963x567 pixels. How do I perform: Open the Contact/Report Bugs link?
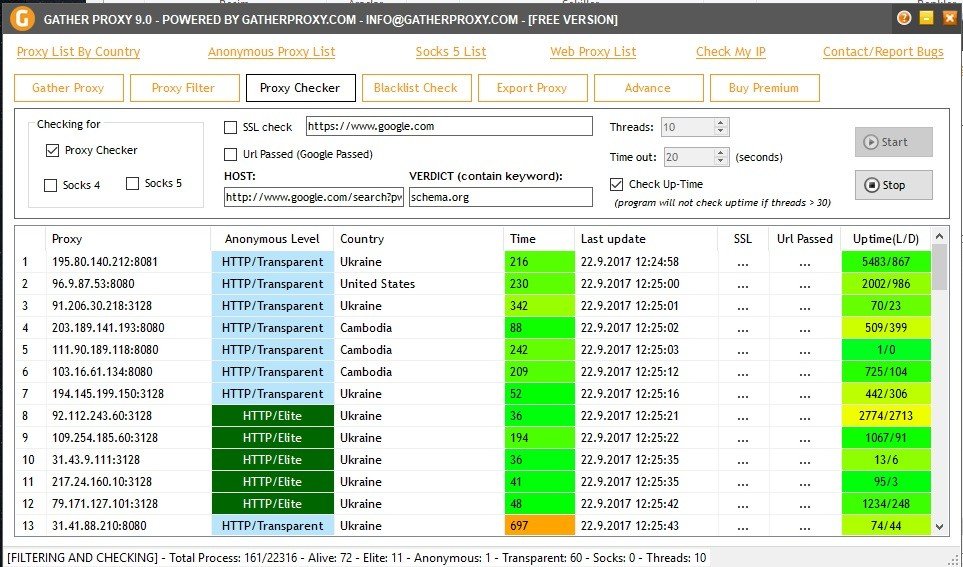(x=883, y=52)
